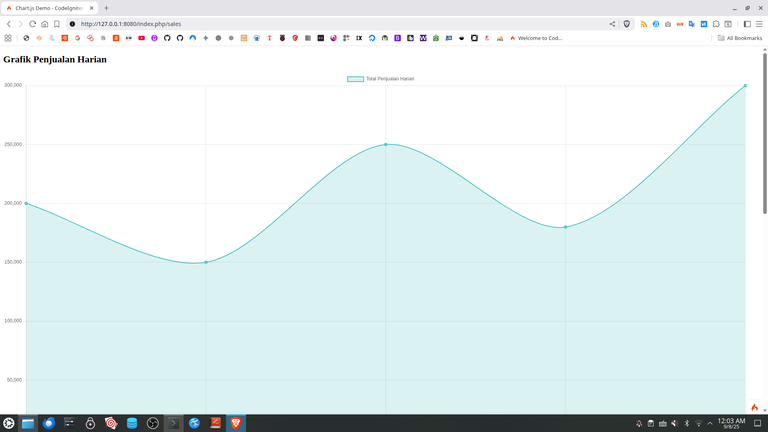Go to the browser home page
The image size is (768, 432).
44,24
